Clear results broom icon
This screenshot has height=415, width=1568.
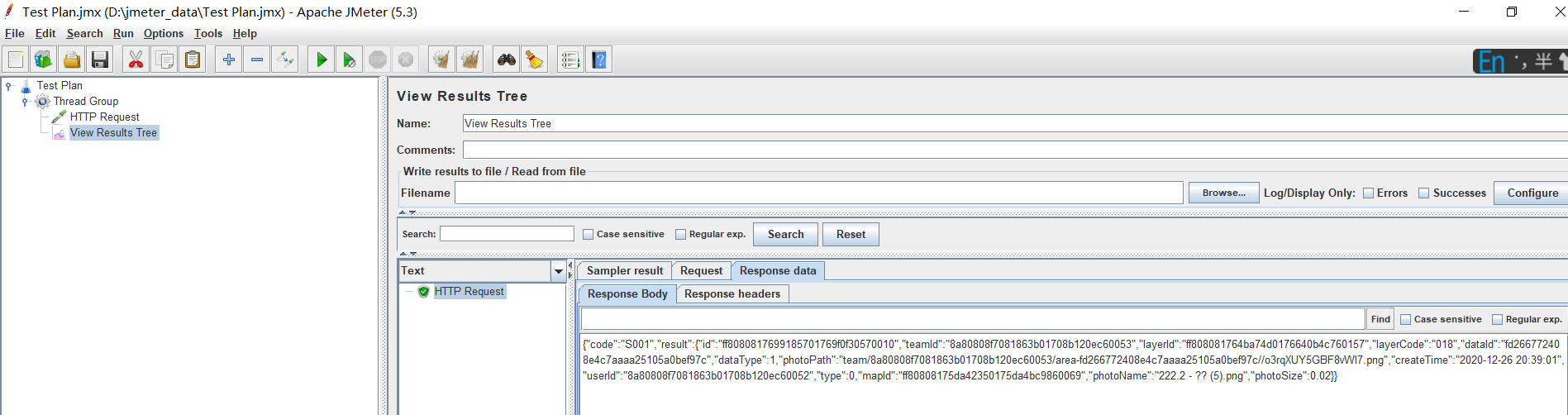(x=442, y=60)
